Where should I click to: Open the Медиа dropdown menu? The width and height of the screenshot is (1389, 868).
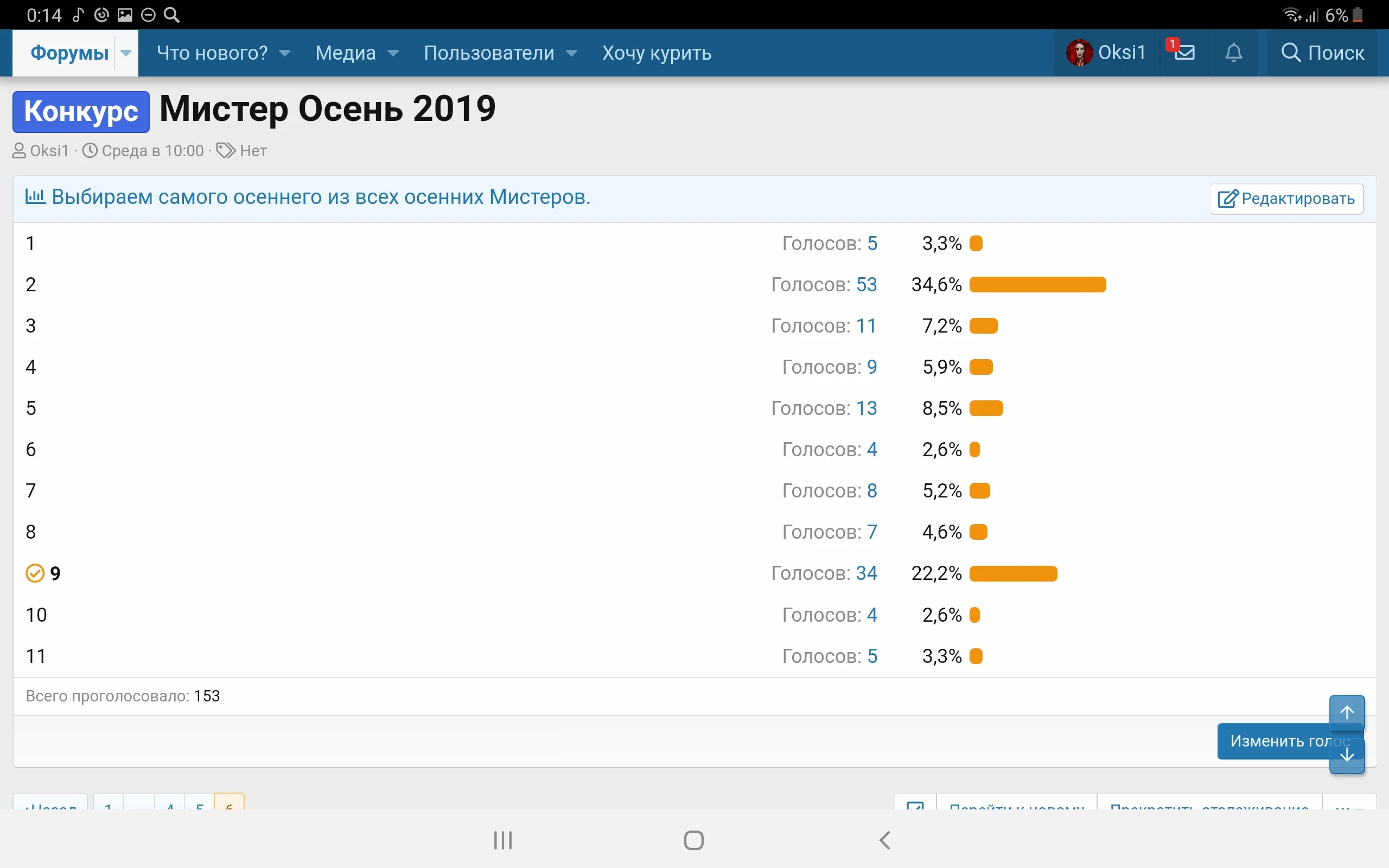click(356, 52)
